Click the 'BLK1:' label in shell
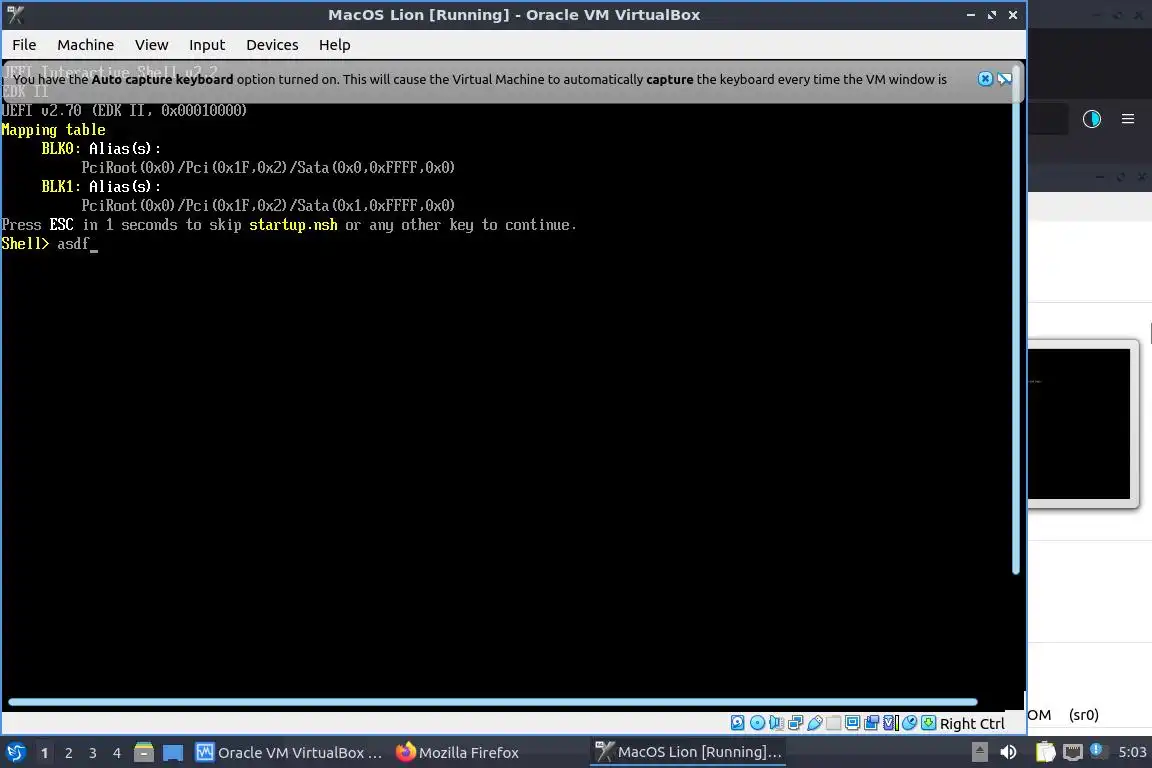Screen dimensions: 1152x768 pos(61,187)
